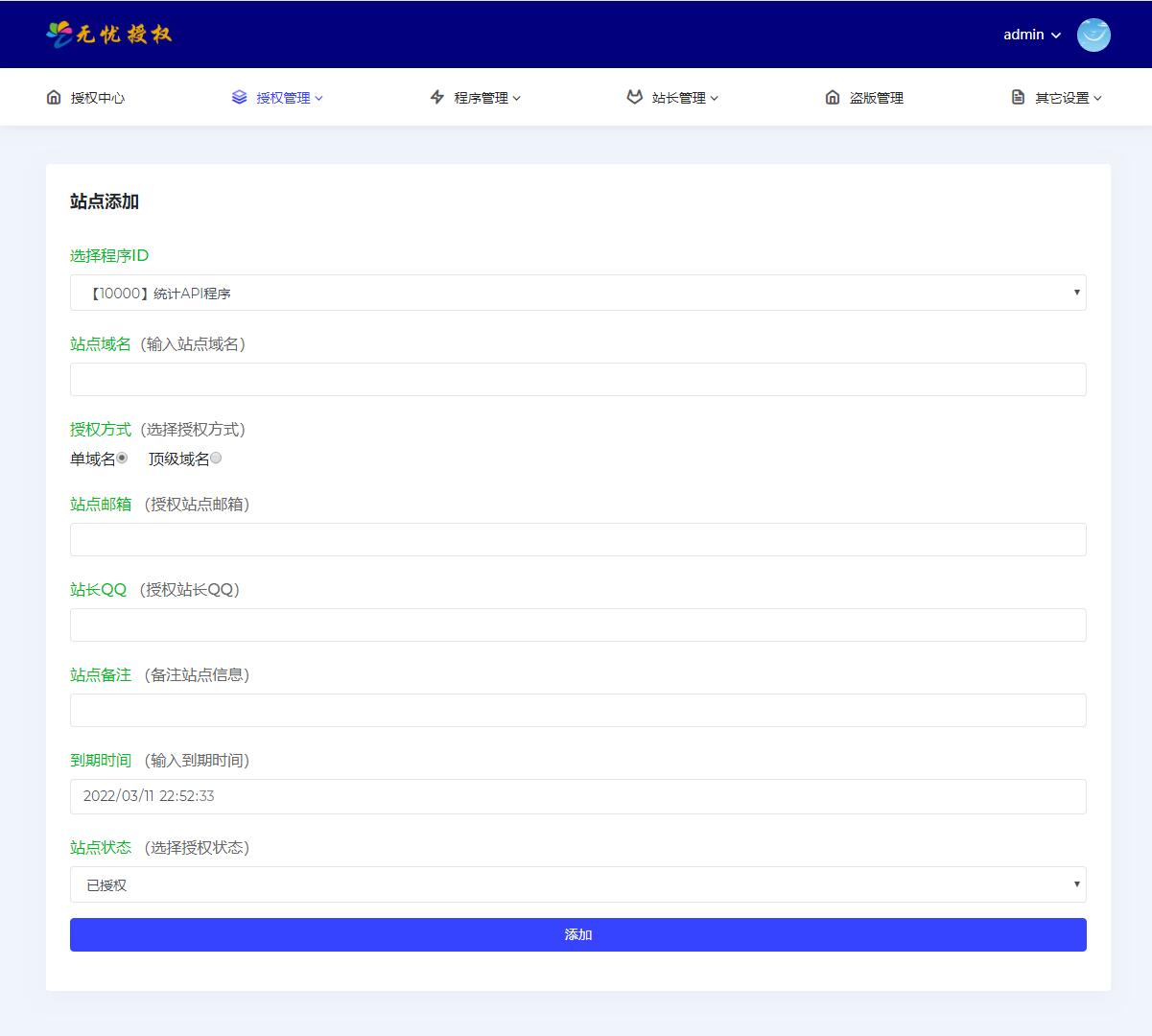Select the 单域名 radio button
This screenshot has height=1036, width=1152.
[123, 458]
